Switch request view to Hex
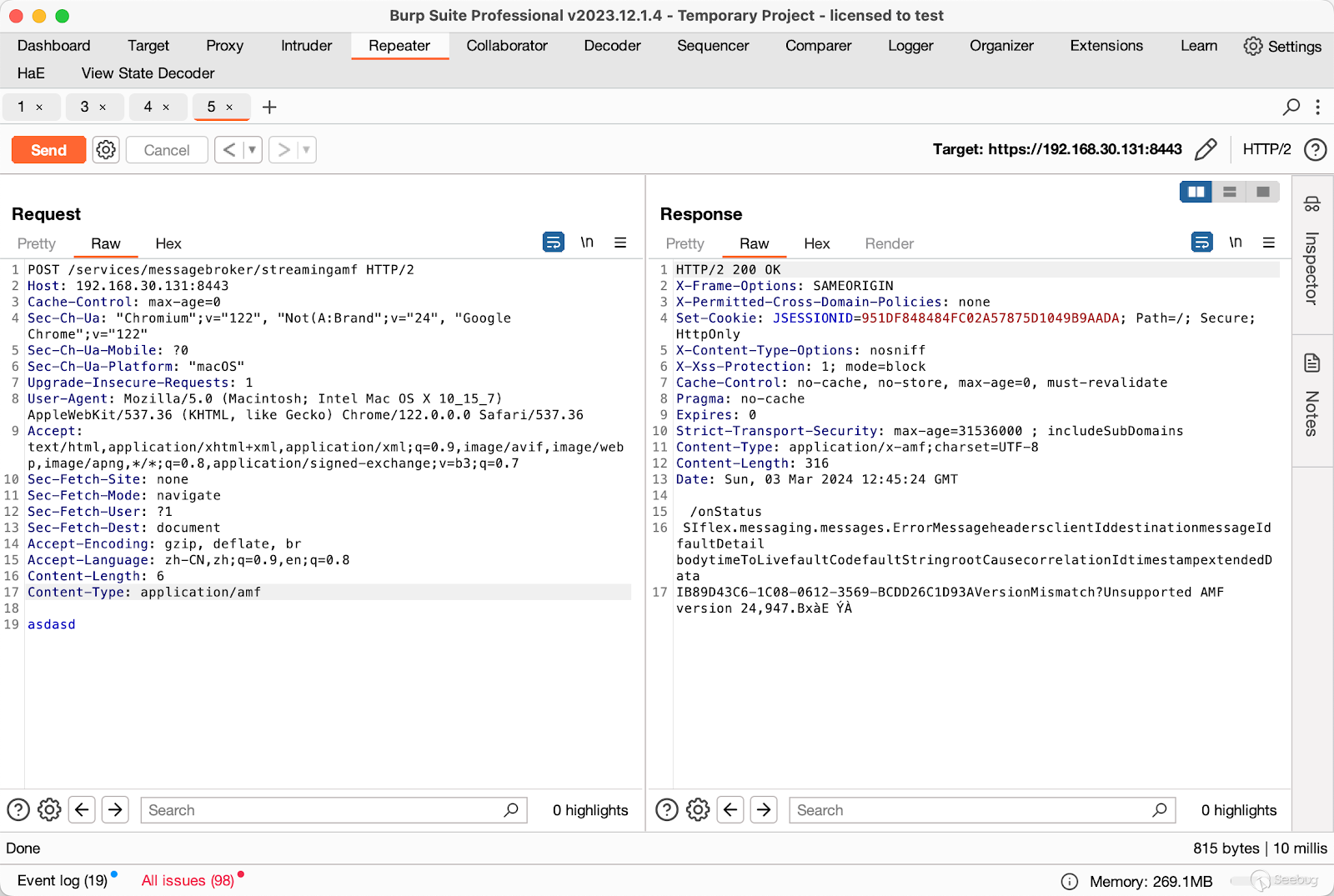1334x896 pixels. click(x=168, y=243)
